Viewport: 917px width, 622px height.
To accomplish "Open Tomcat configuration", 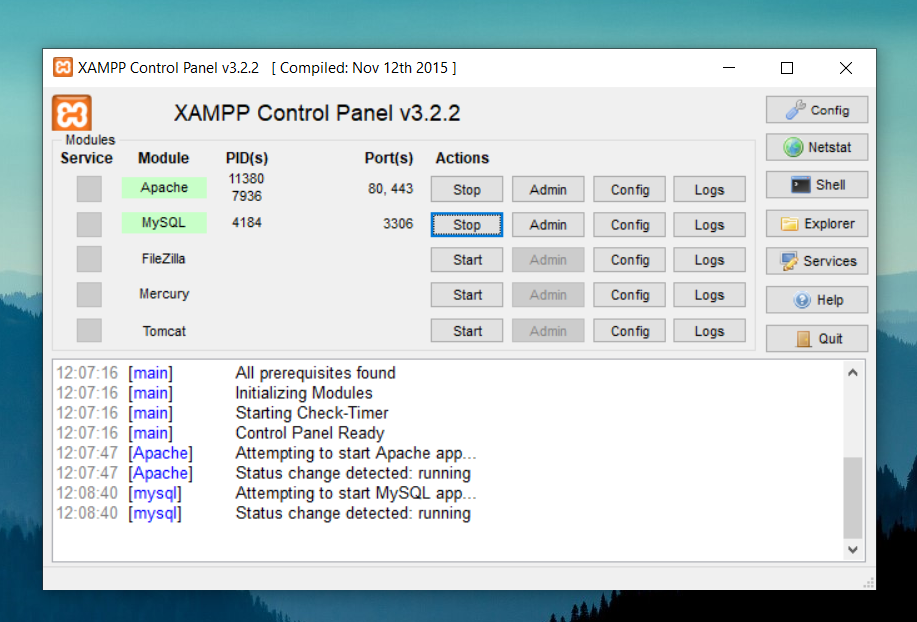I will pyautogui.click(x=628, y=330).
